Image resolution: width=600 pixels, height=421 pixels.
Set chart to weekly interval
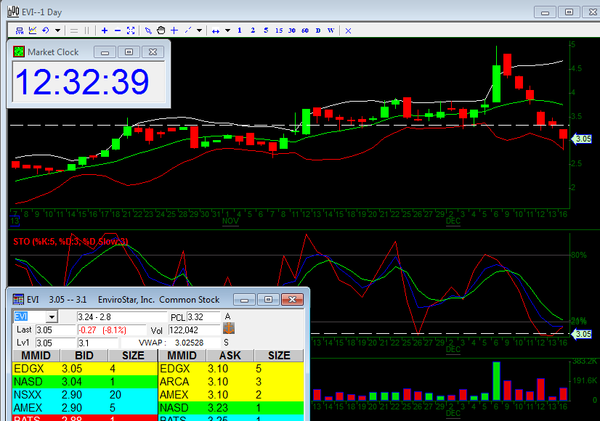[331, 31]
